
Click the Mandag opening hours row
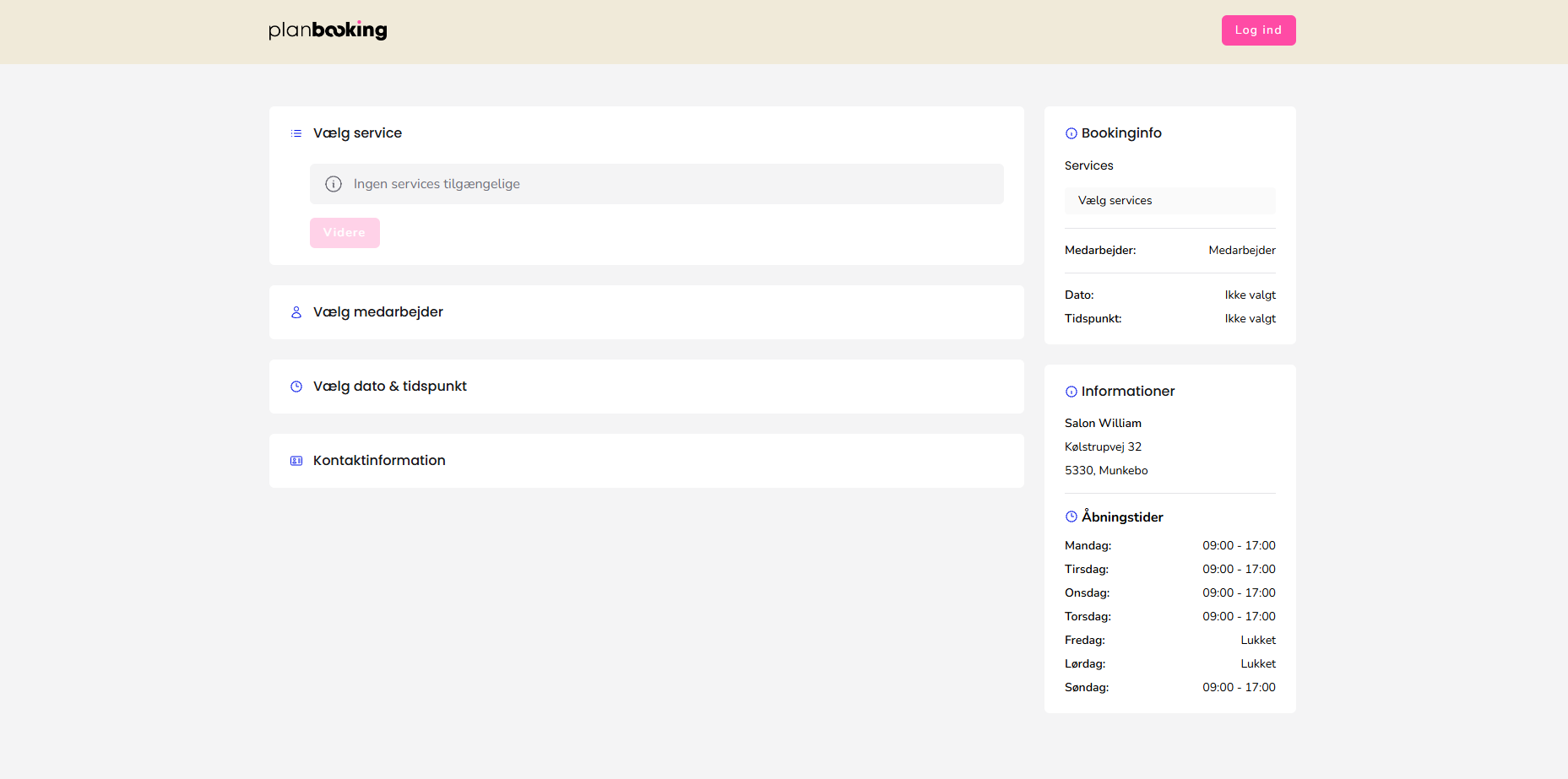tap(1169, 546)
